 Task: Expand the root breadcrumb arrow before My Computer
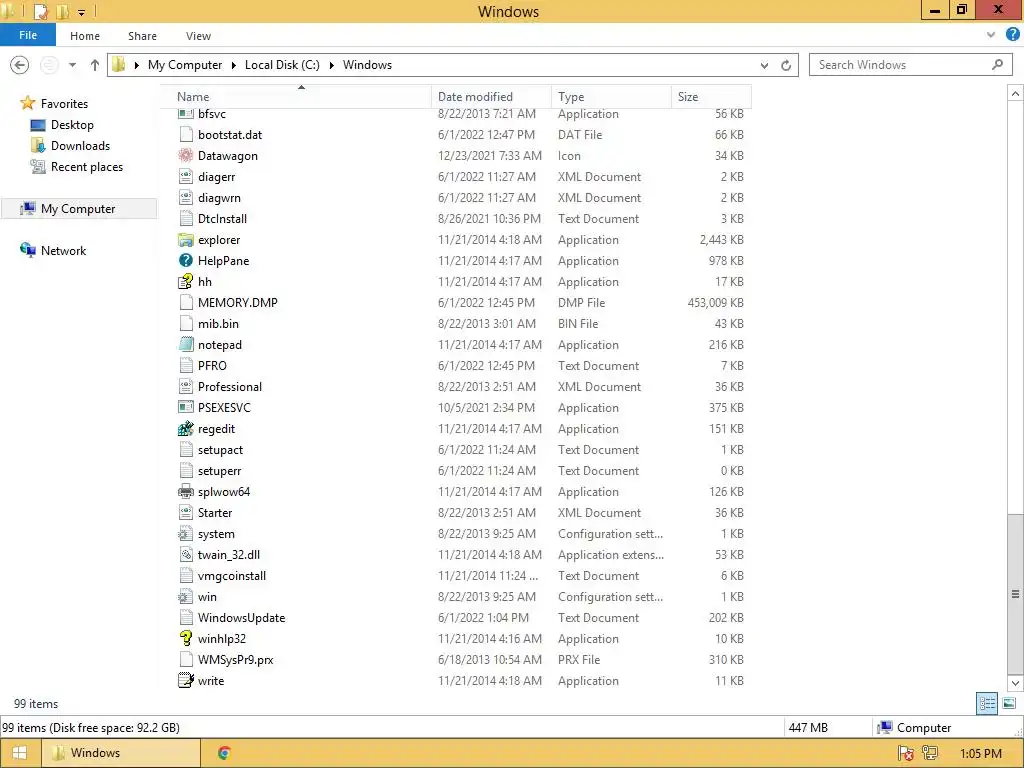pos(136,65)
